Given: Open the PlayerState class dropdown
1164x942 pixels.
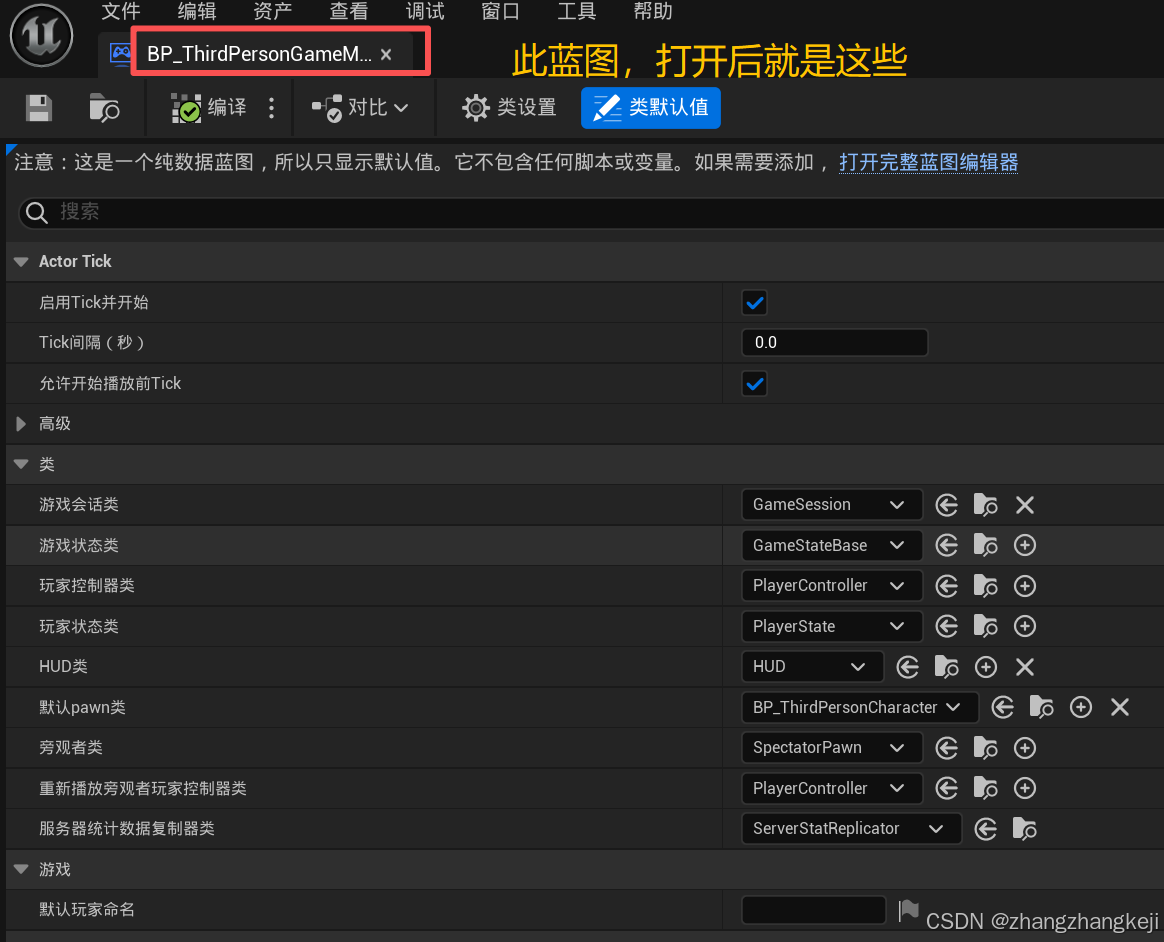Looking at the screenshot, I should pyautogui.click(x=831, y=627).
